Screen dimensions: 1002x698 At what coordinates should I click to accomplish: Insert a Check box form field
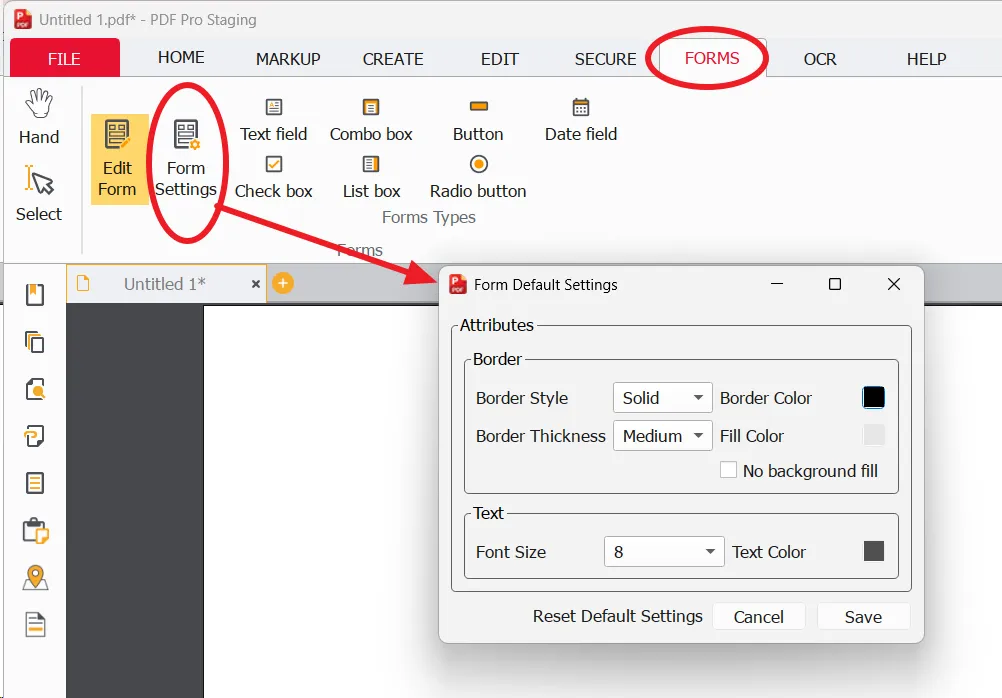[x=274, y=178]
